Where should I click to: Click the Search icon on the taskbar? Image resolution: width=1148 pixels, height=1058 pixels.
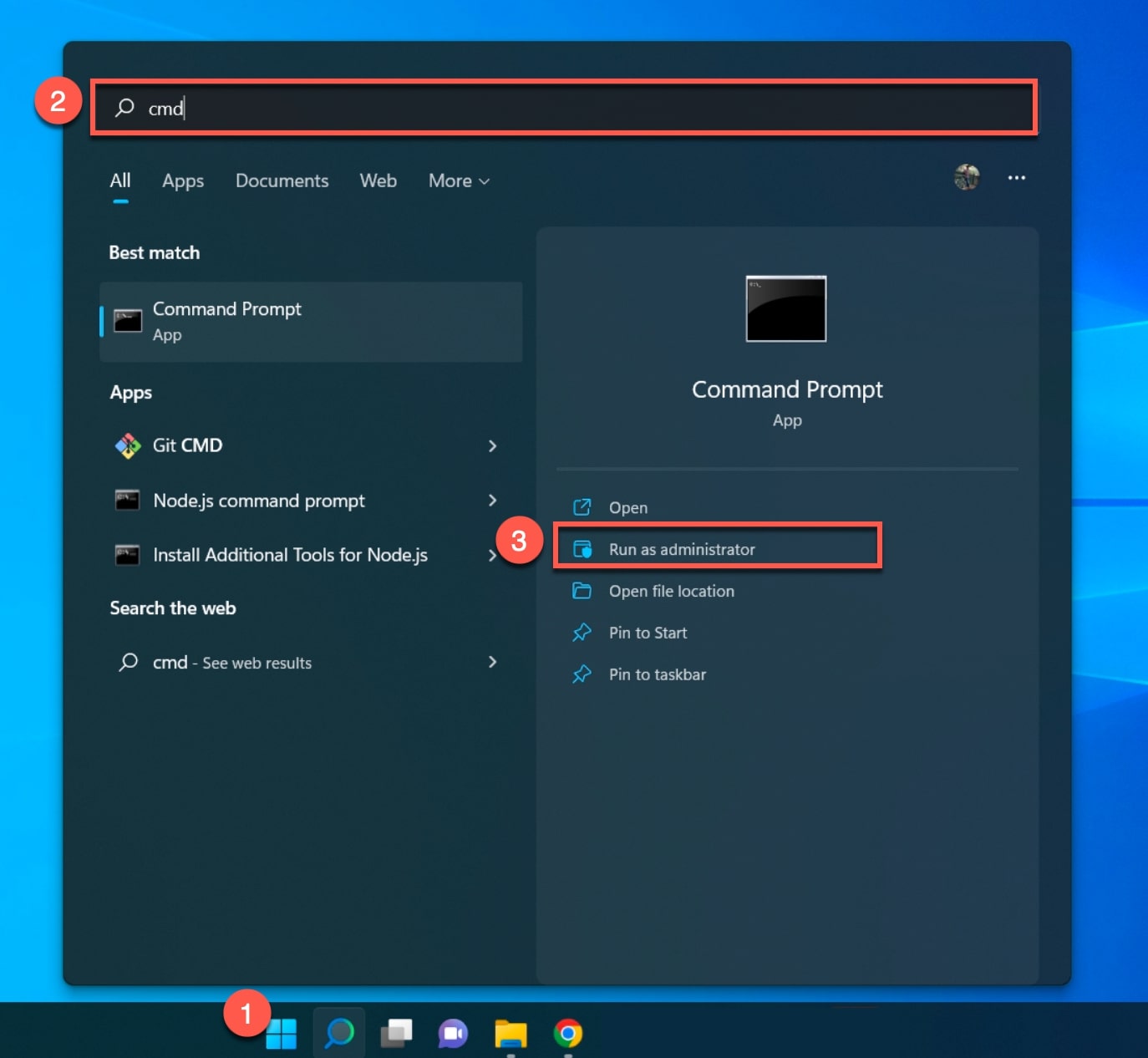pyautogui.click(x=339, y=1034)
